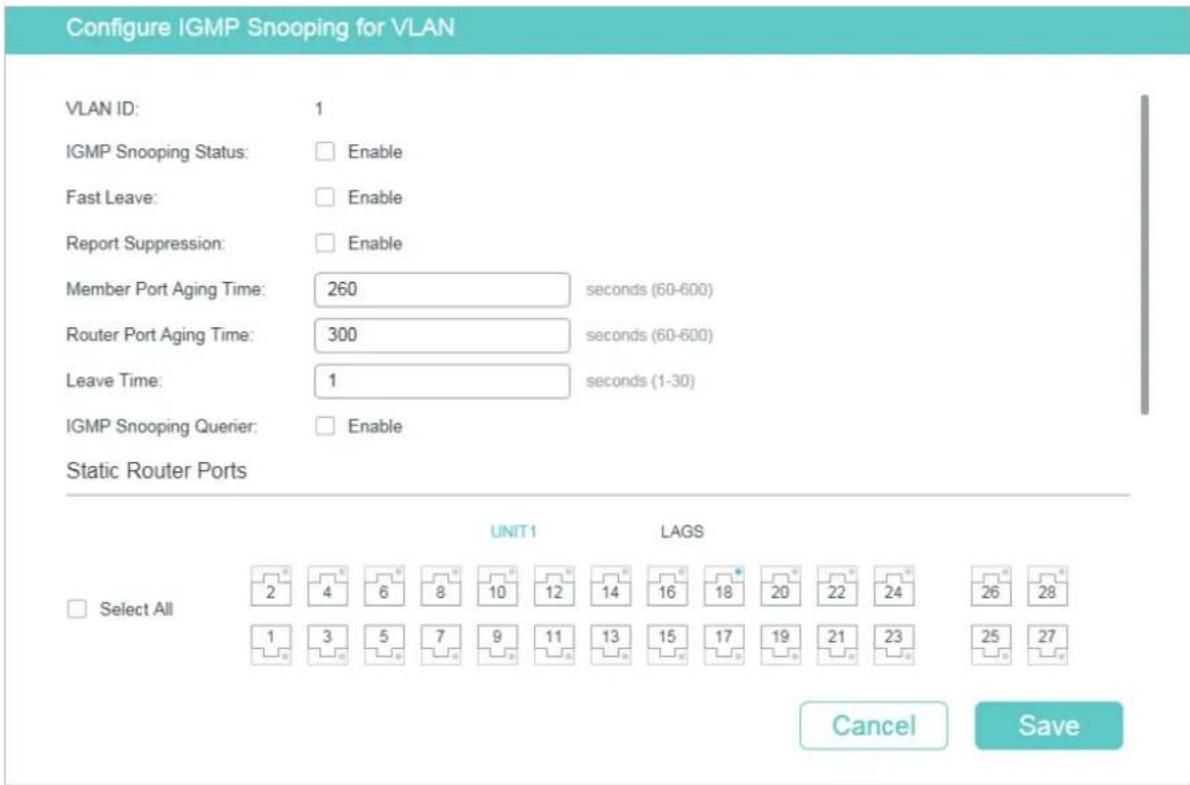Enable Fast Leave checkbox
This screenshot has height=785, width=1190.
(325, 197)
